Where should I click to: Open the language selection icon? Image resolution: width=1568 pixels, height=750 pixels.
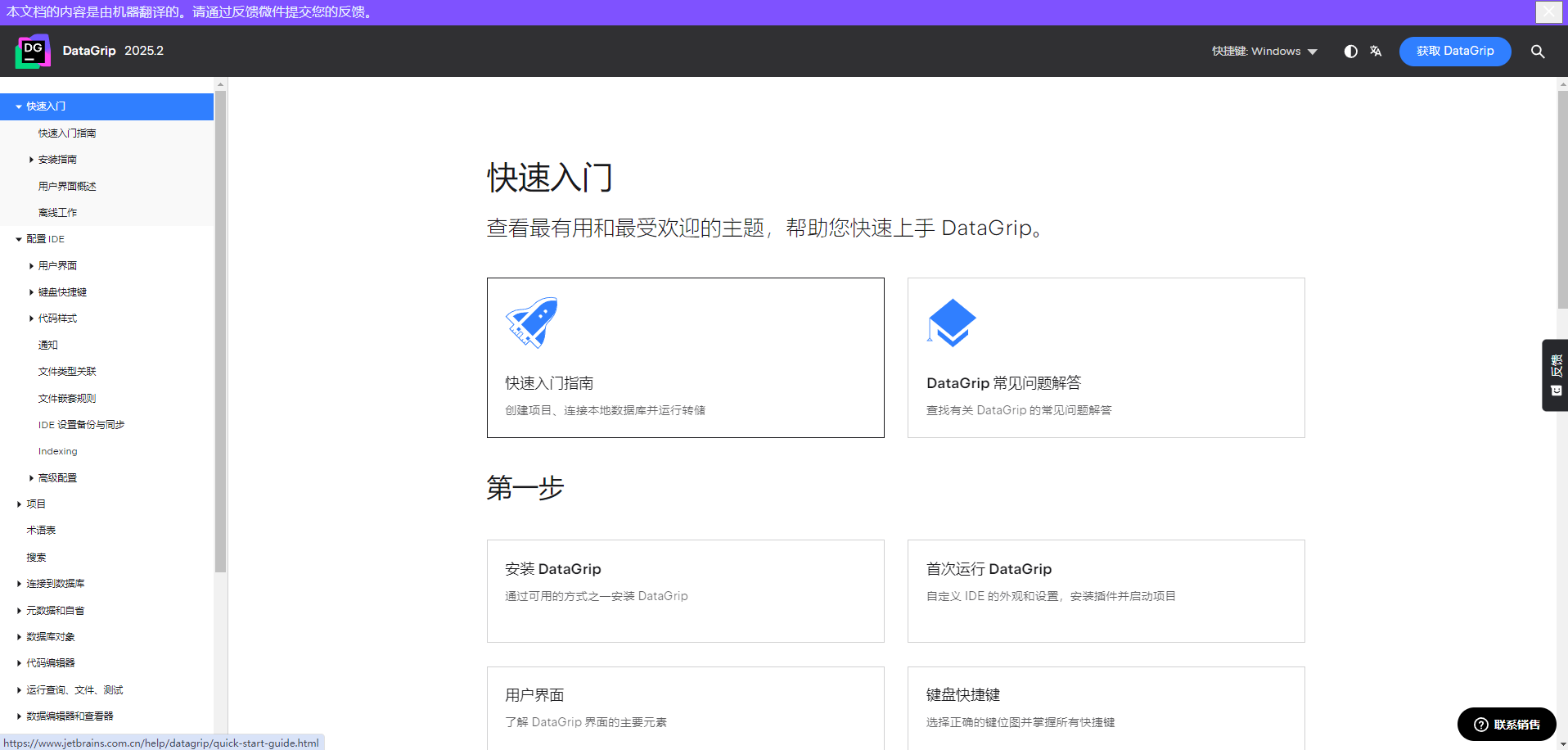click(1376, 51)
